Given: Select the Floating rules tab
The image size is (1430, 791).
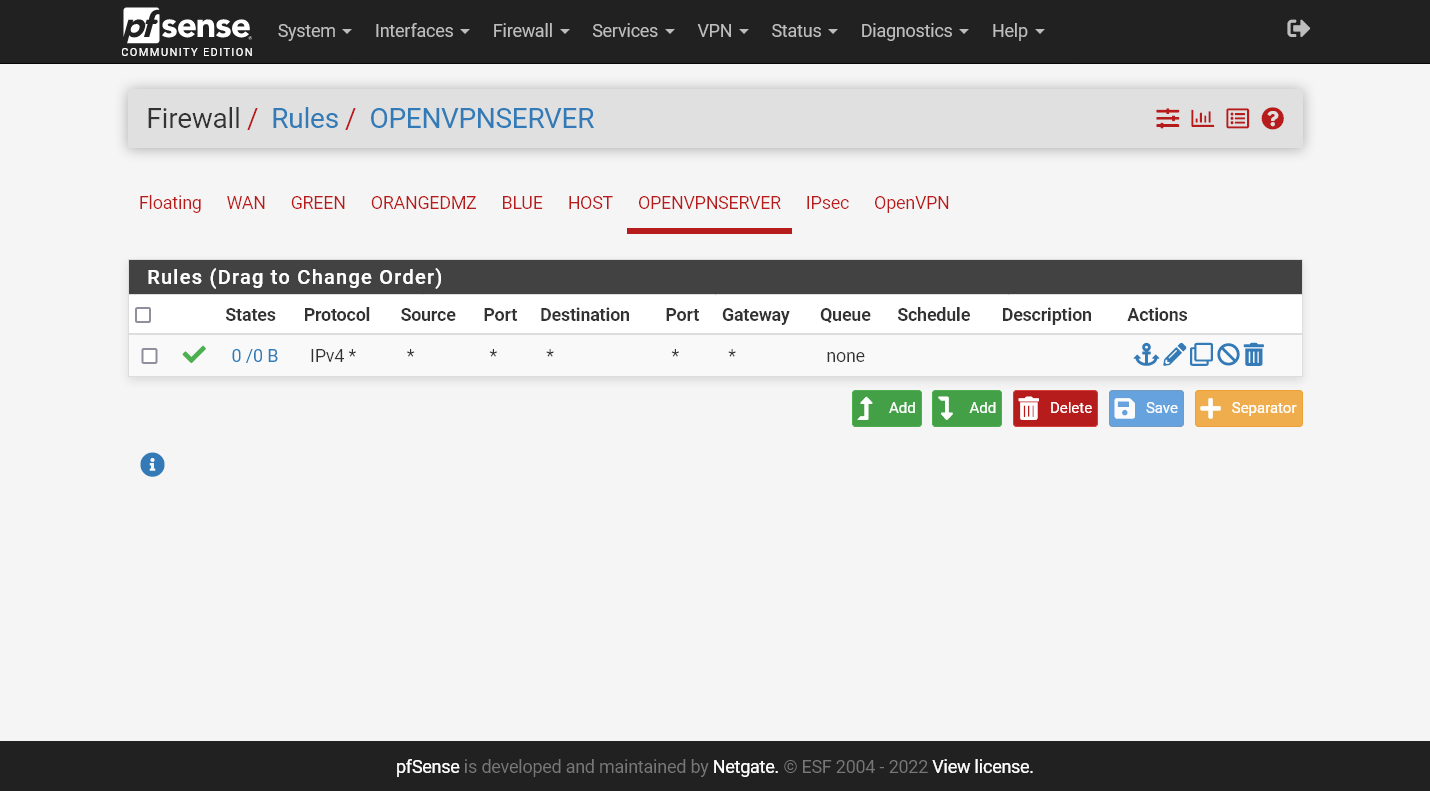Looking at the screenshot, I should [170, 203].
